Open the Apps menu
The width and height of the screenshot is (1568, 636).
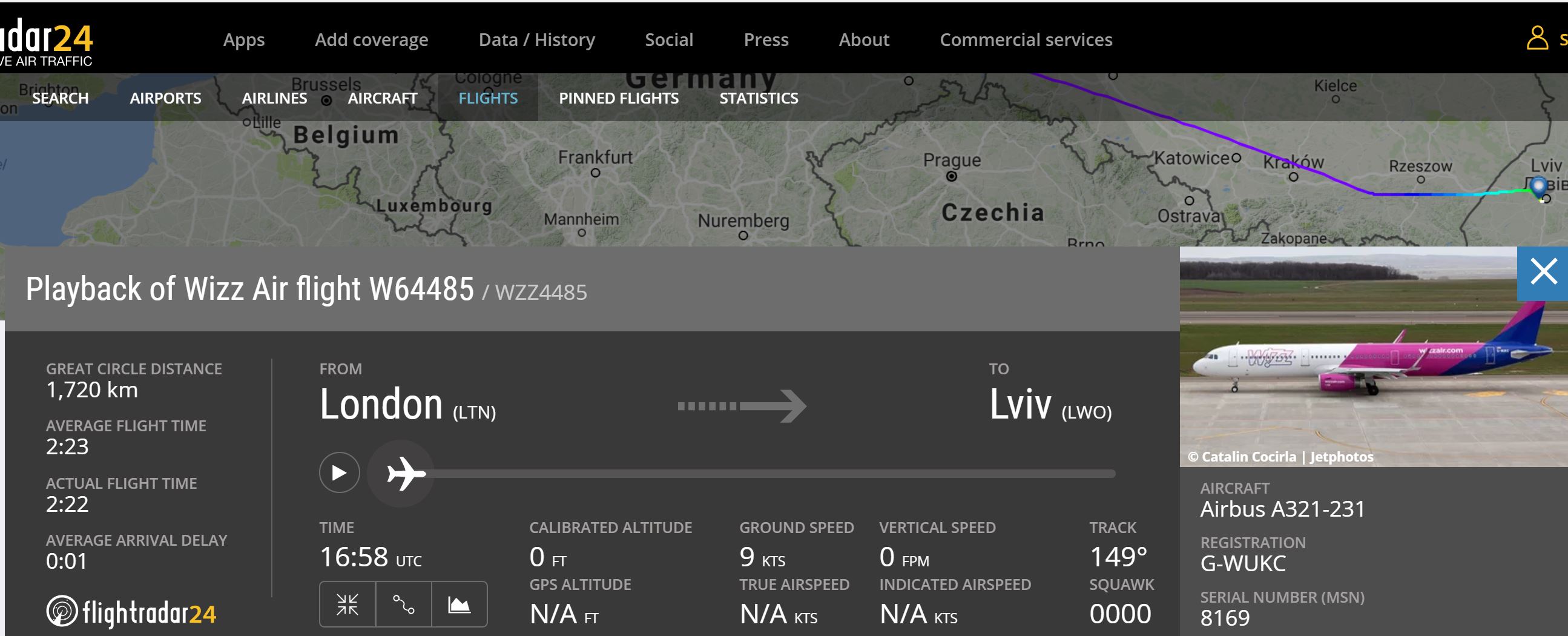[x=243, y=40]
